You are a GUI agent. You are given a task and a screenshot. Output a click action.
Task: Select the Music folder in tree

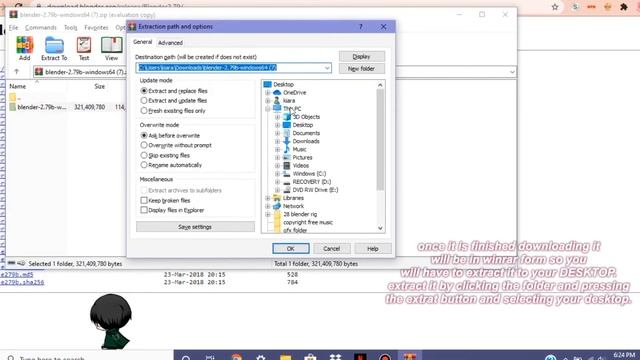[x=299, y=149]
